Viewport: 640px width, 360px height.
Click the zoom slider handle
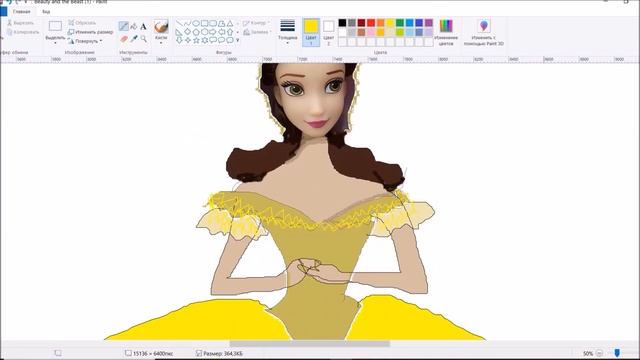coord(617,353)
